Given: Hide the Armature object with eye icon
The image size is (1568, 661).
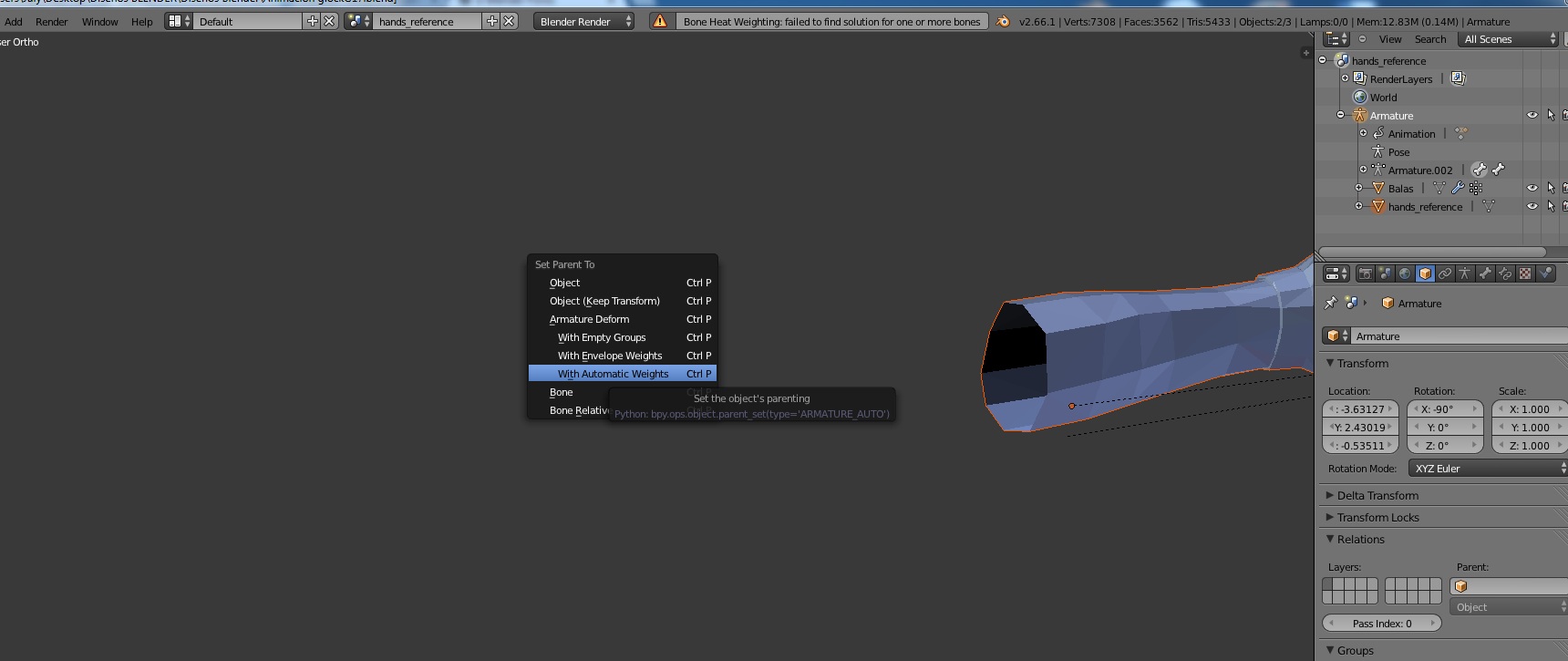Looking at the screenshot, I should [1532, 116].
